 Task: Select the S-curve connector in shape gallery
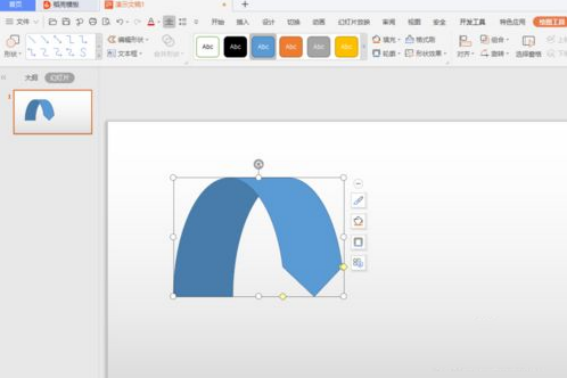click(84, 53)
